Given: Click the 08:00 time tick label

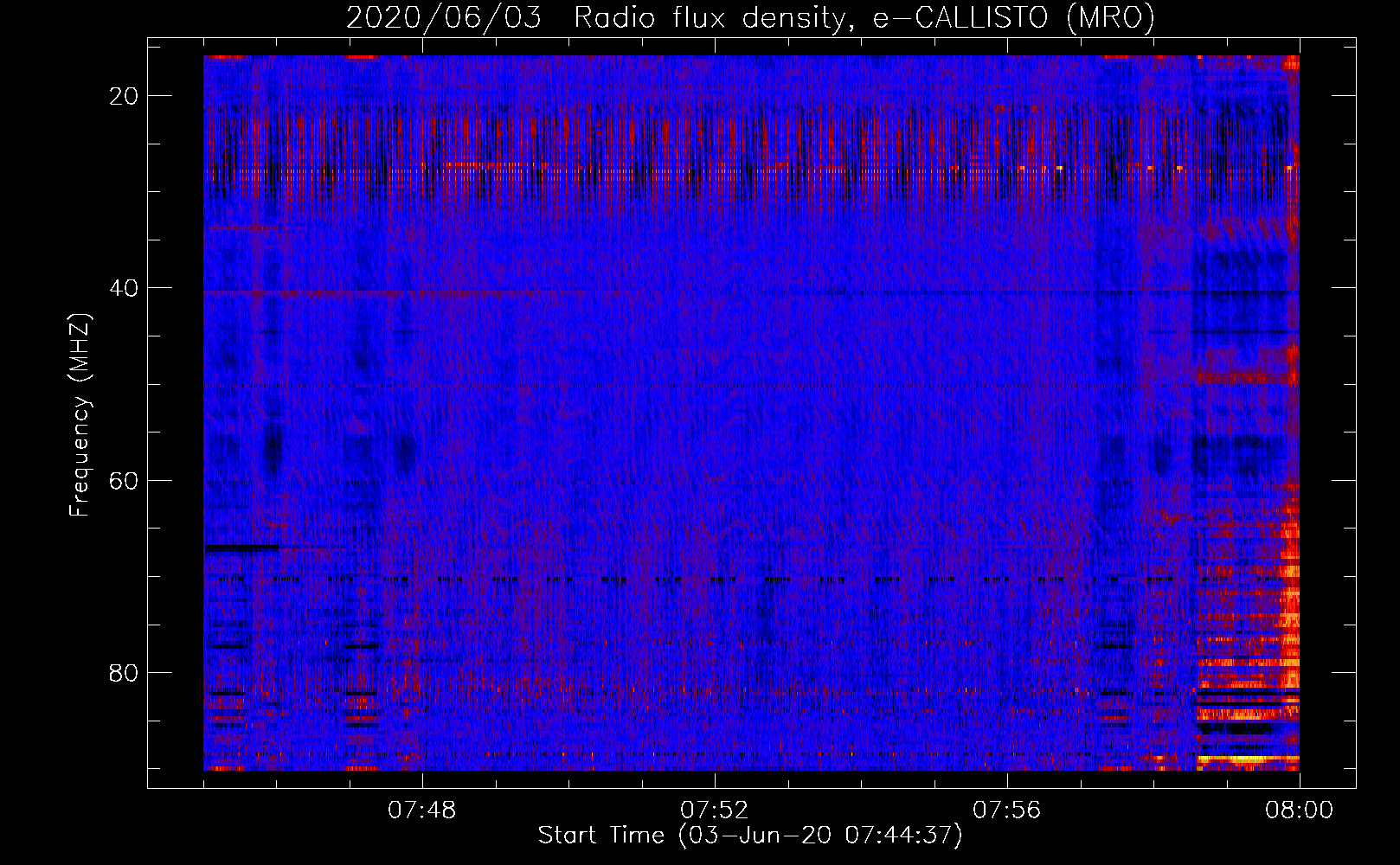Looking at the screenshot, I should click(1299, 811).
